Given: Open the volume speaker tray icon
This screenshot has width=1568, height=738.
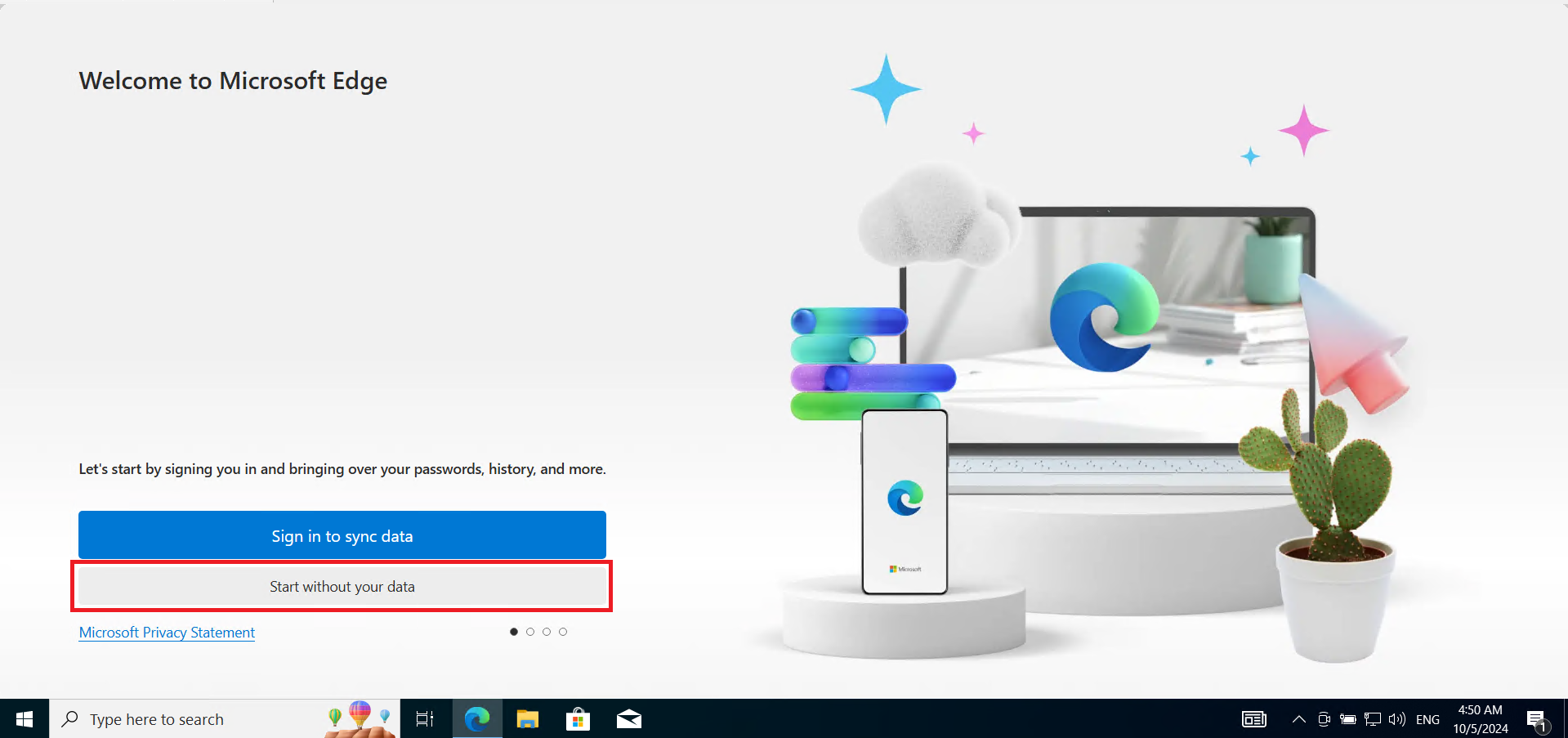Looking at the screenshot, I should [1397, 718].
